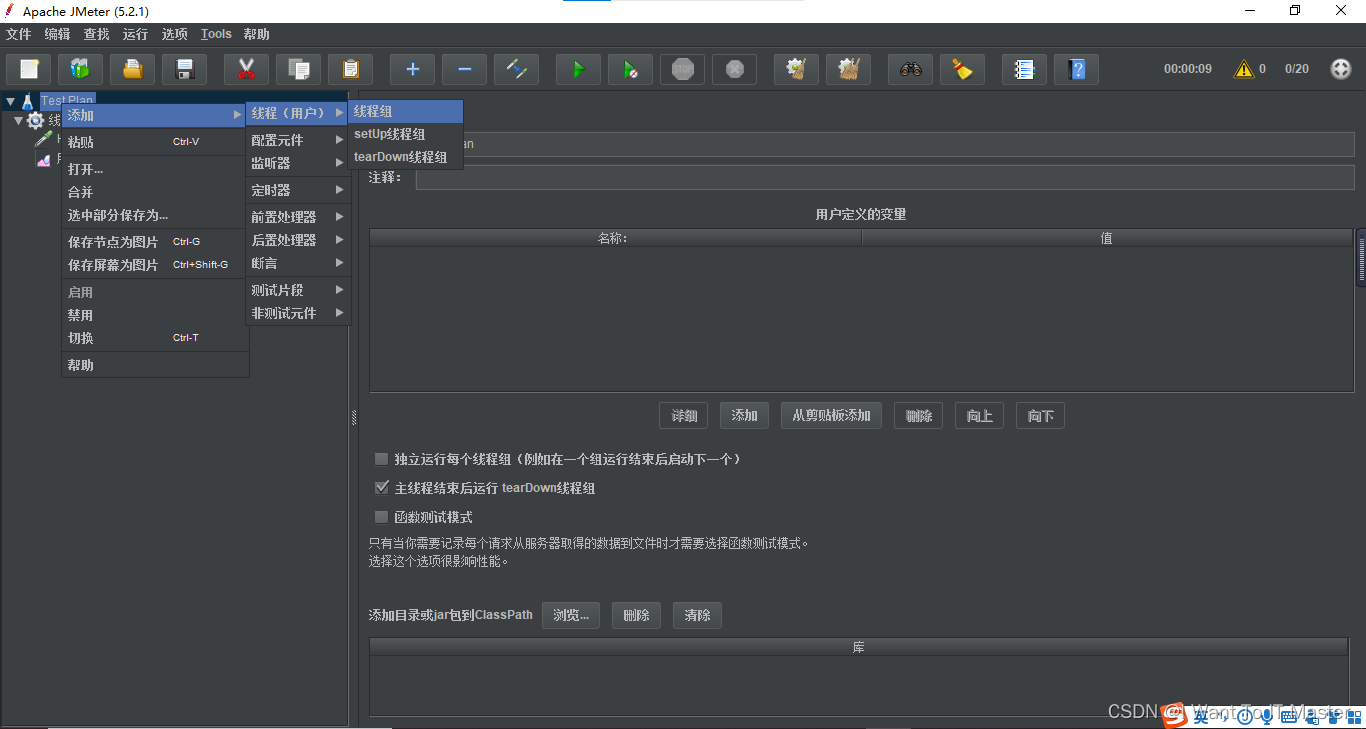The width and height of the screenshot is (1366, 729).
Task: Collapse the Test Plan tree node arrow
Action: 11,101
